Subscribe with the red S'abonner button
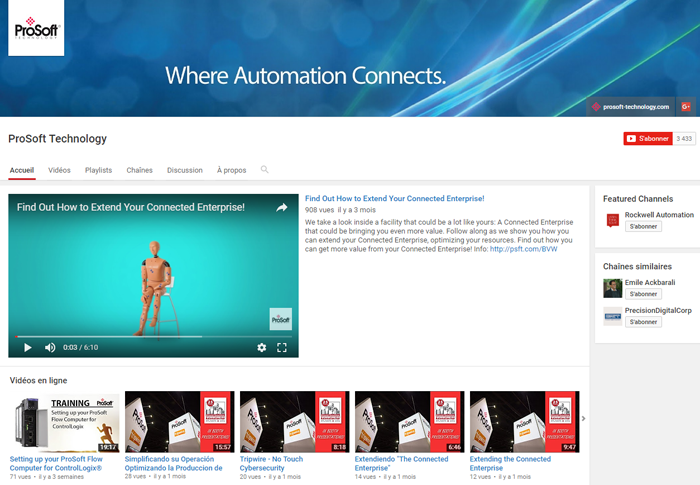 coord(648,138)
